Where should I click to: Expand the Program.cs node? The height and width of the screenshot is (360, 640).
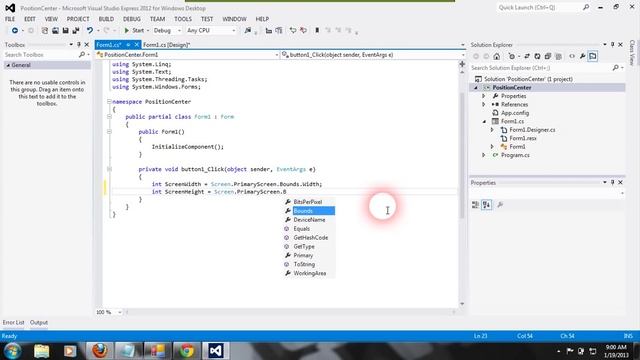484,155
